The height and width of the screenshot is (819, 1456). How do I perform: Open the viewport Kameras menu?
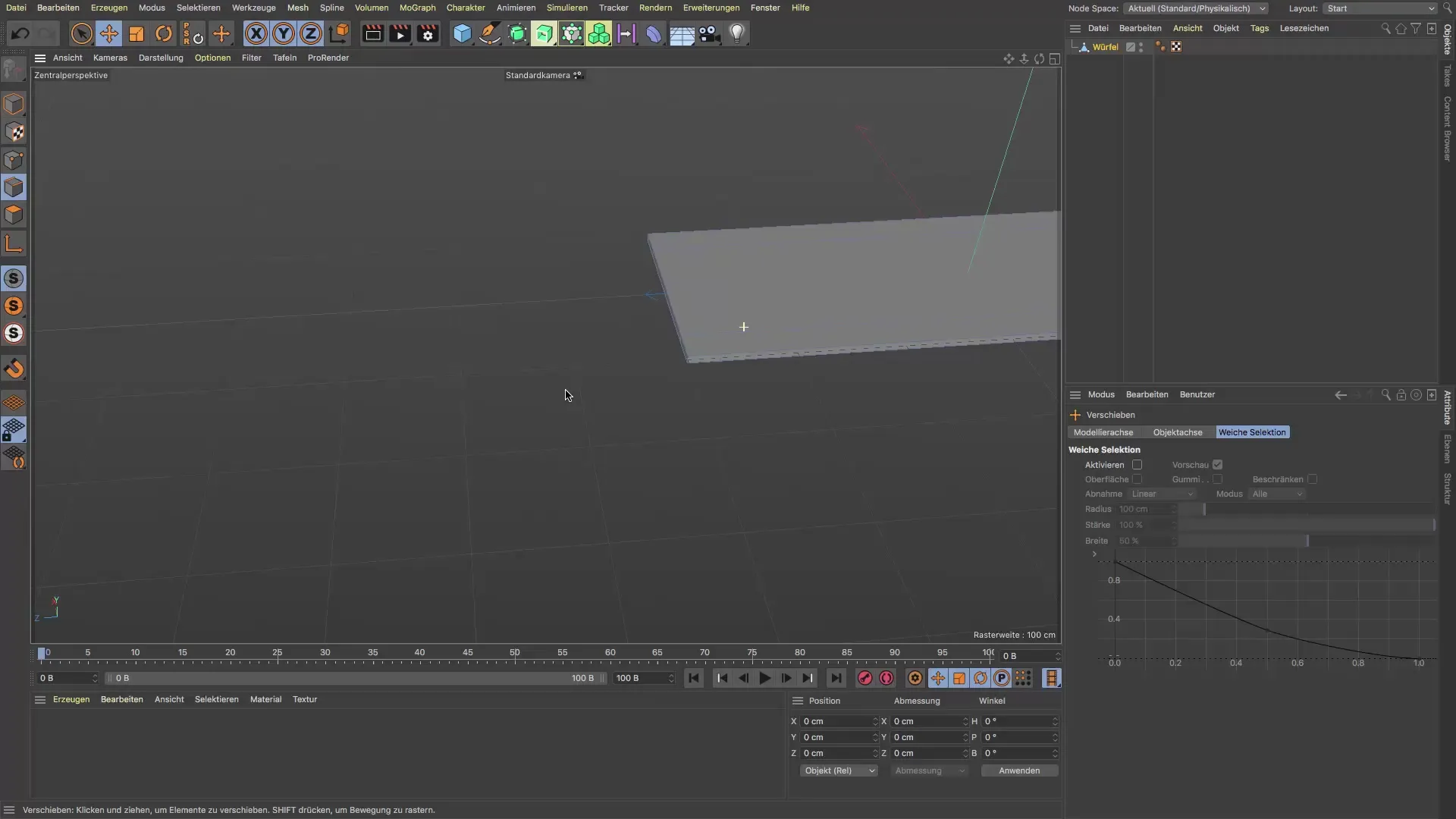(x=110, y=58)
